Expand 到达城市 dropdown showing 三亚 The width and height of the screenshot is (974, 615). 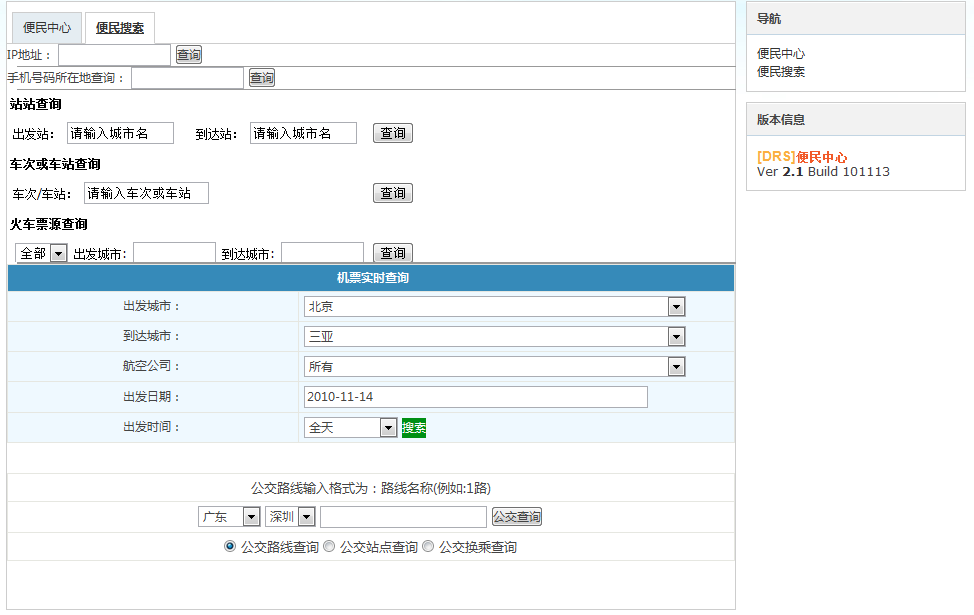pyautogui.click(x=494, y=337)
